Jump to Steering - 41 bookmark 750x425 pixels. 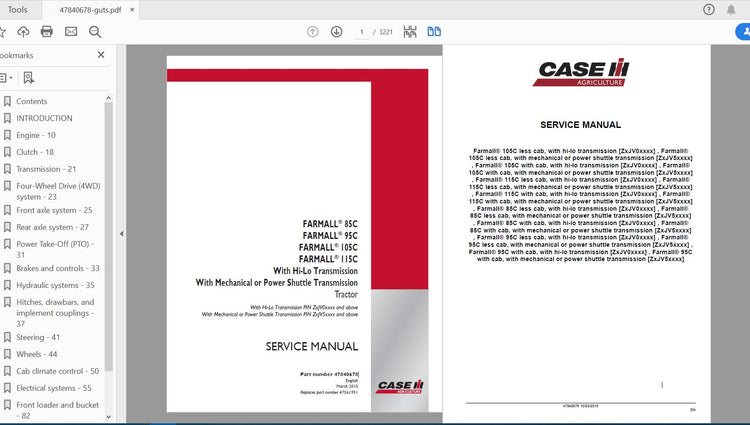coord(38,338)
